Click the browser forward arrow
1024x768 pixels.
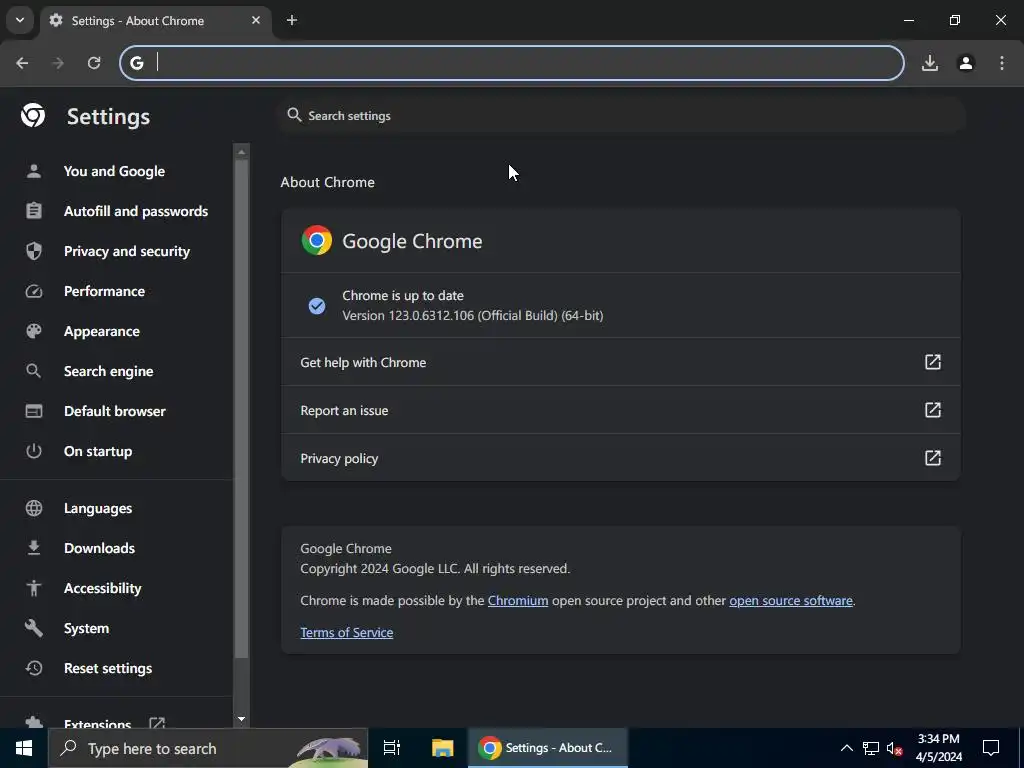(x=58, y=63)
